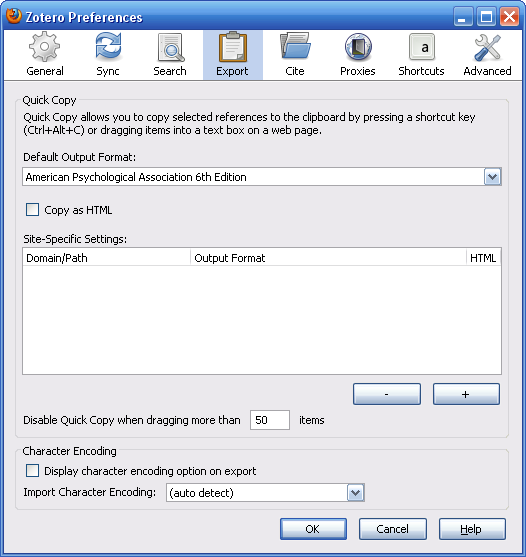Open the Cite preferences pane

(295, 55)
